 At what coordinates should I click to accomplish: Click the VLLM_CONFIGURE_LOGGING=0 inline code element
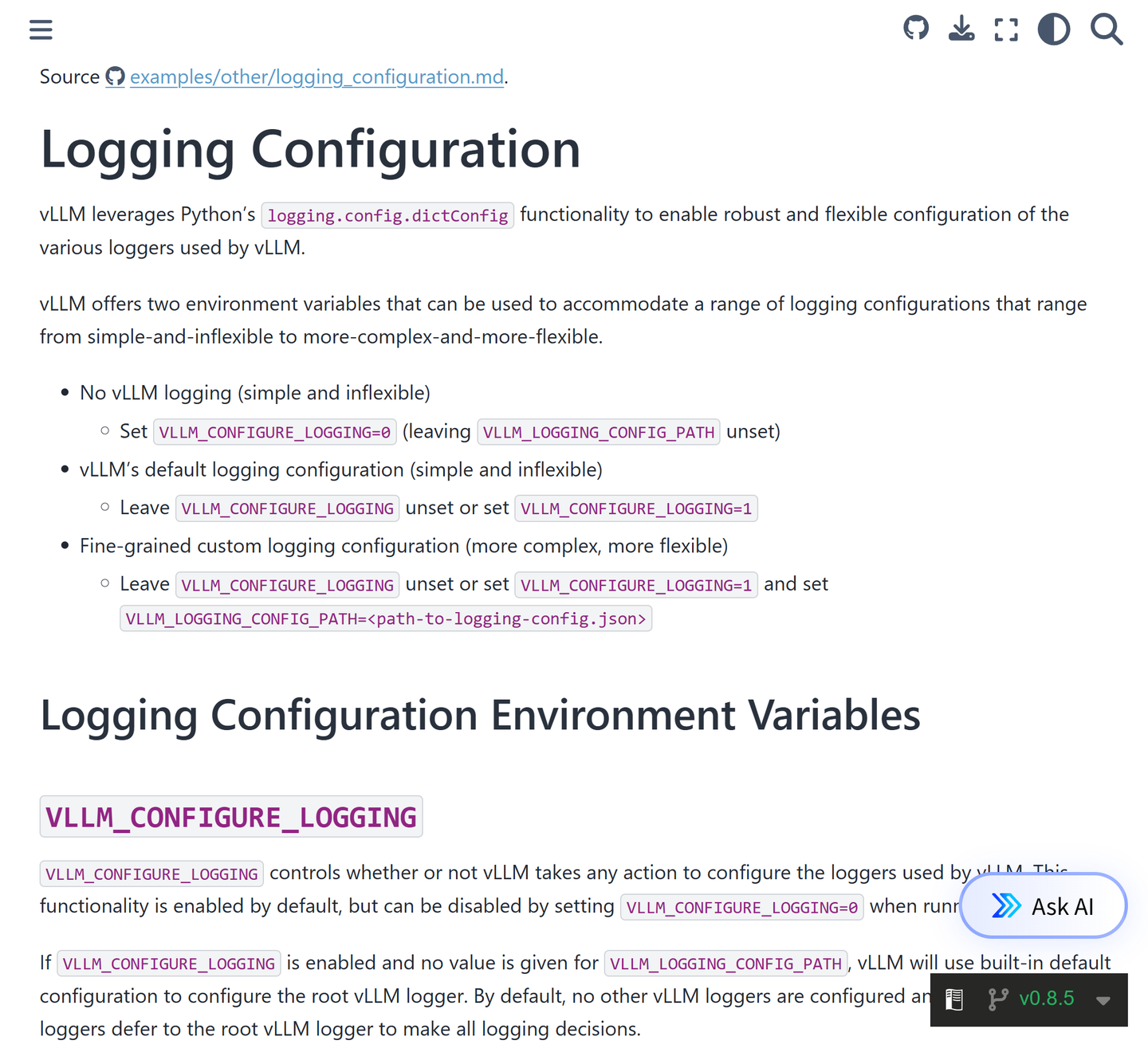(274, 432)
